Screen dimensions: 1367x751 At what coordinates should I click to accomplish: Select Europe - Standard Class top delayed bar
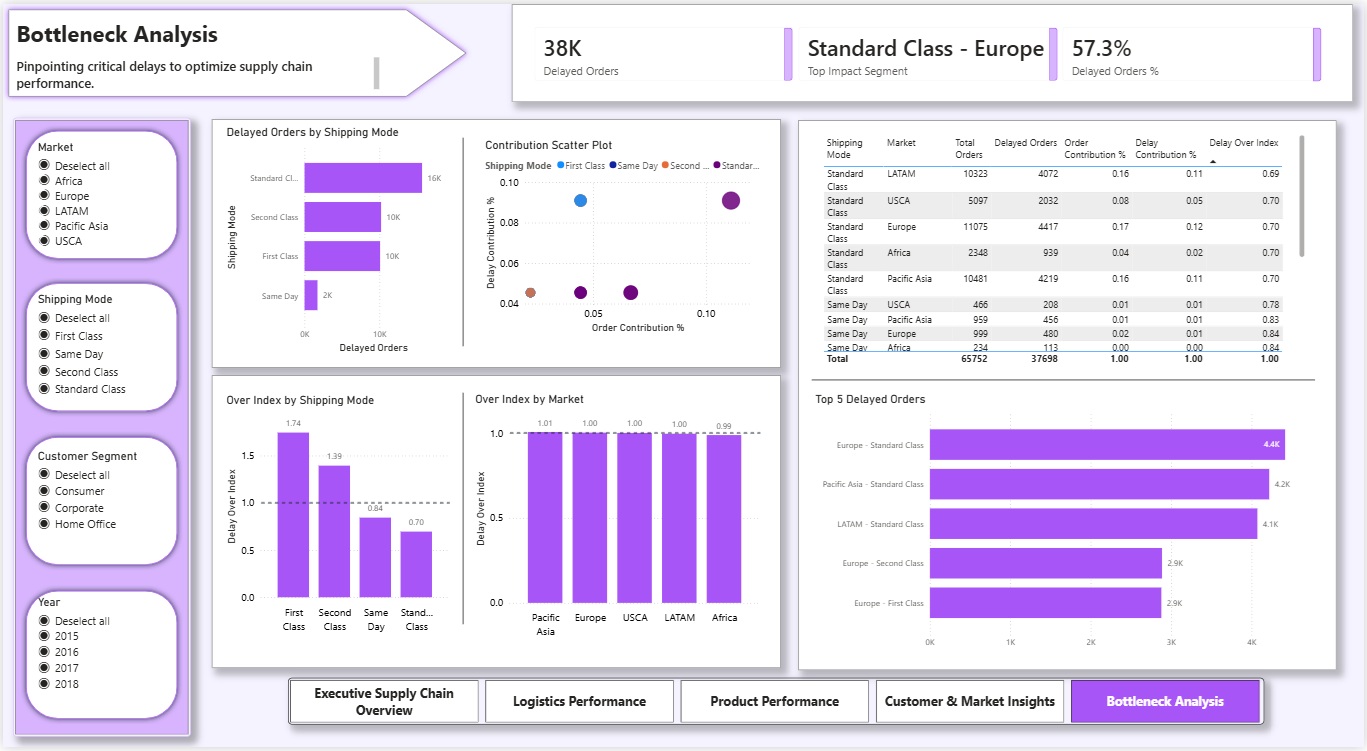1107,445
